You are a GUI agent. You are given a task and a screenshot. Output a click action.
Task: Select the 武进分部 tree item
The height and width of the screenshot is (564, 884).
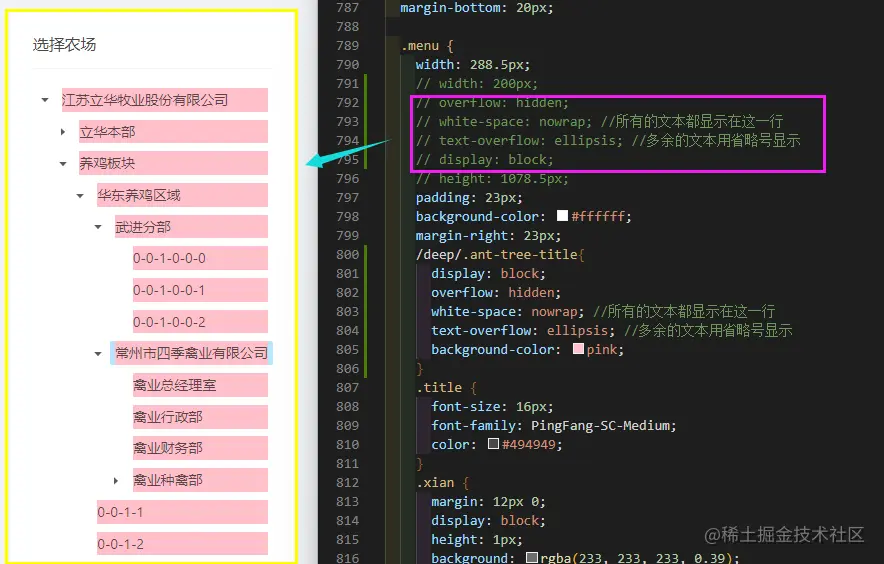[192, 227]
